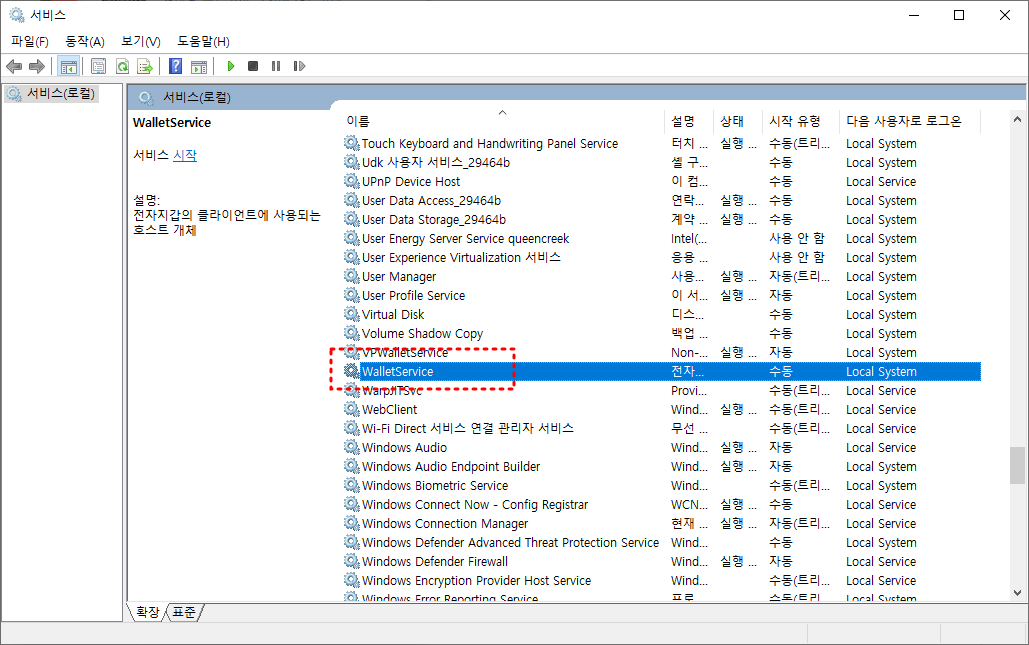Restart the service using the restart icon
Screen dimensions: 1029x645
pyautogui.click(x=301, y=66)
